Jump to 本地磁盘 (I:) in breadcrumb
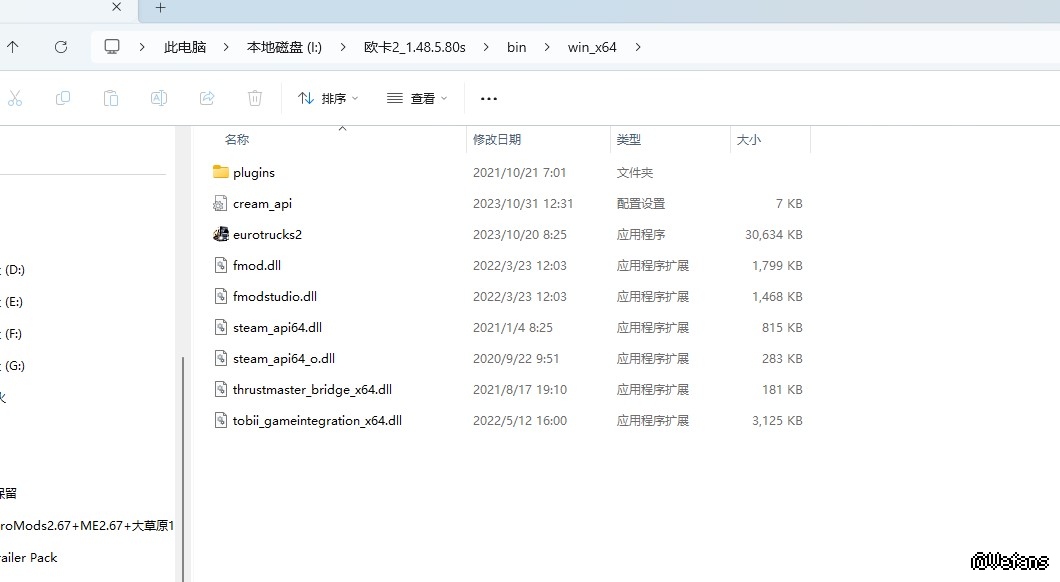This screenshot has width=1060, height=582. [284, 47]
